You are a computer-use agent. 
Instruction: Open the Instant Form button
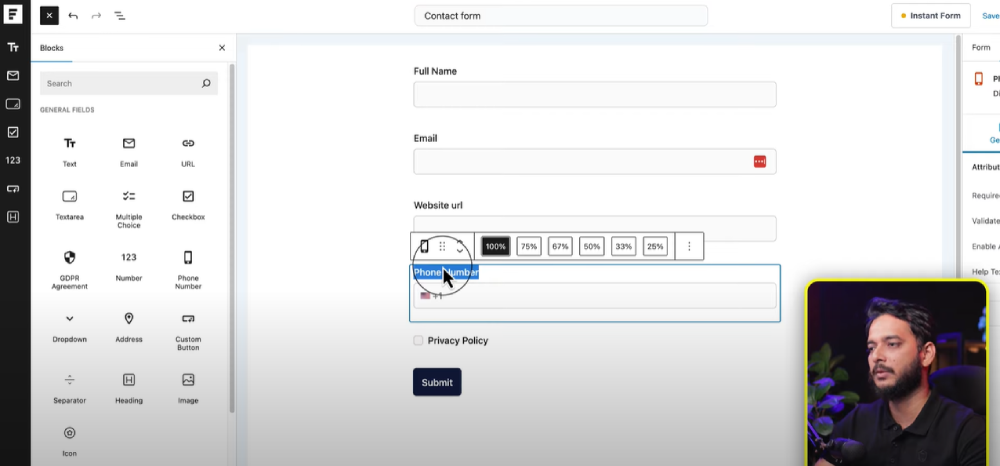tap(930, 16)
